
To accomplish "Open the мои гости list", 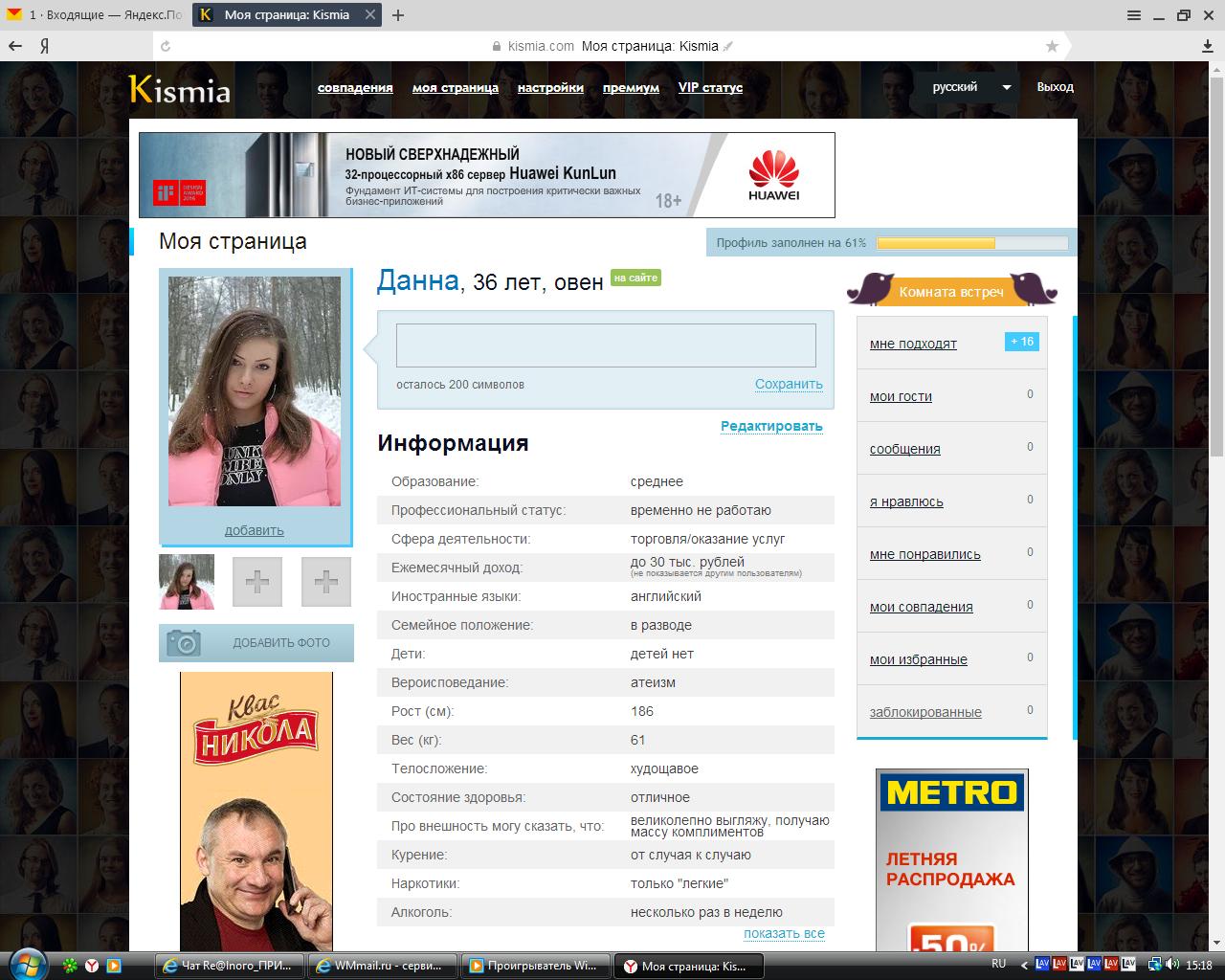I will [901, 396].
